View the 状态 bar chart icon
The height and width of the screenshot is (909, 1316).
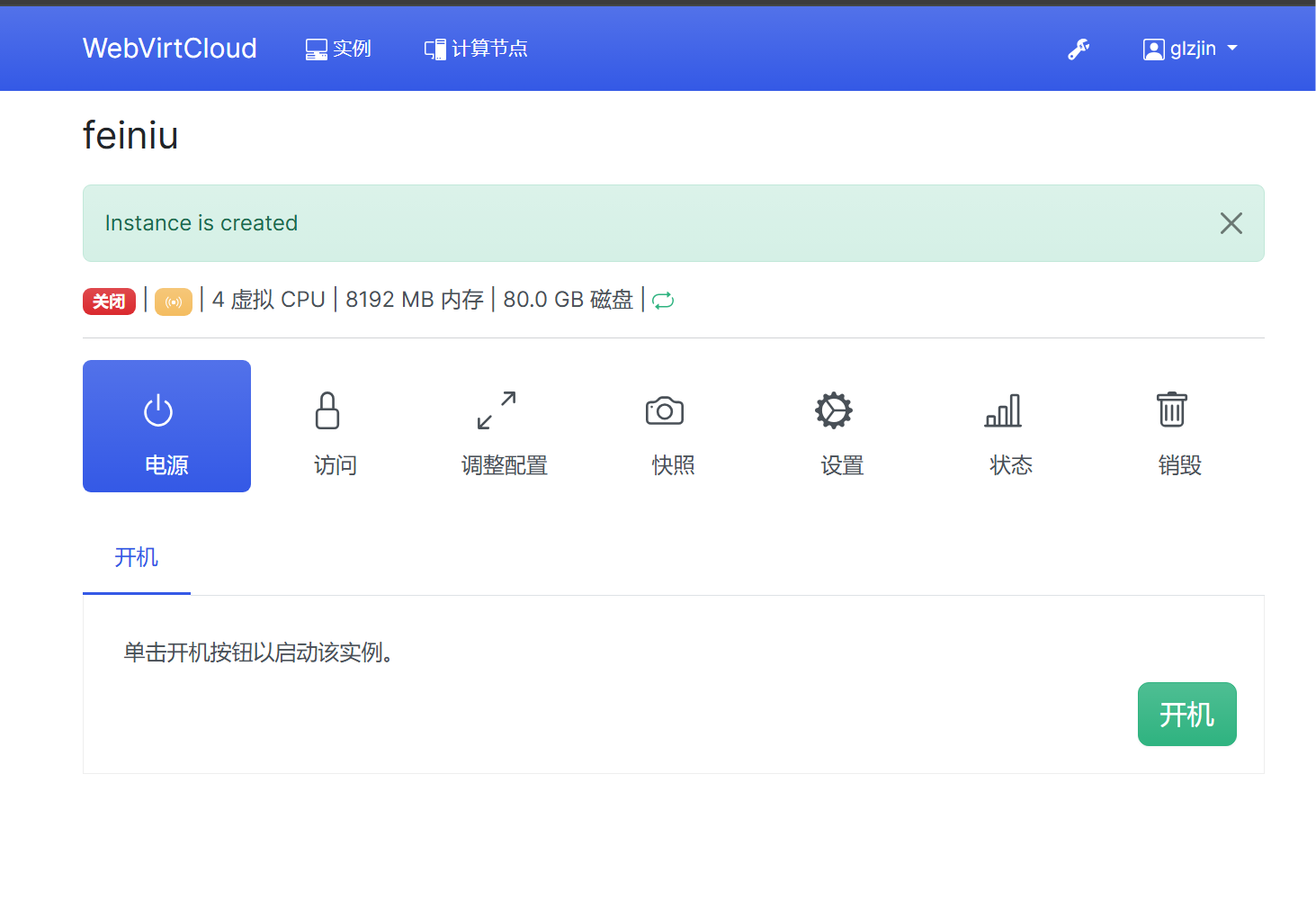pyautogui.click(x=1003, y=410)
